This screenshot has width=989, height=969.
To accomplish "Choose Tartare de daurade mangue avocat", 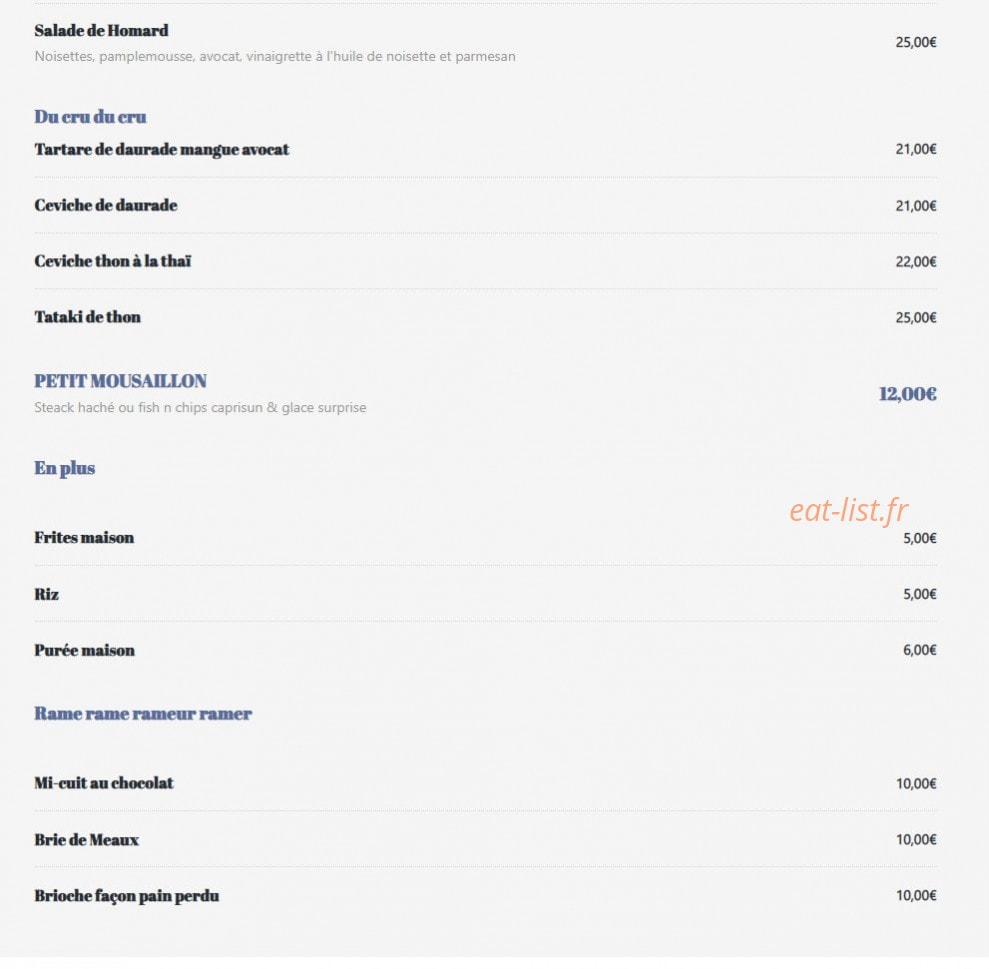I will [161, 150].
